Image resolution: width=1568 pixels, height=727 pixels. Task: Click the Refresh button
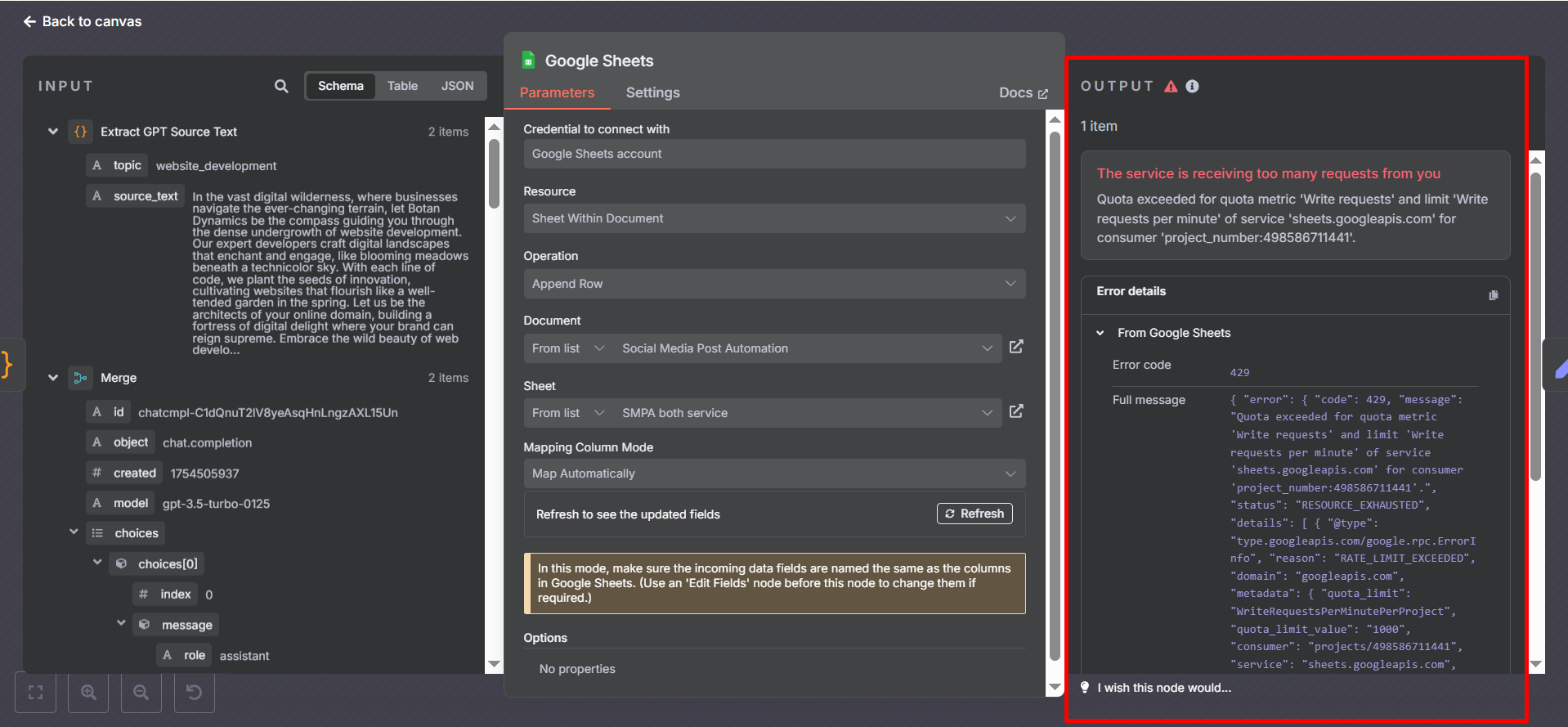974,514
